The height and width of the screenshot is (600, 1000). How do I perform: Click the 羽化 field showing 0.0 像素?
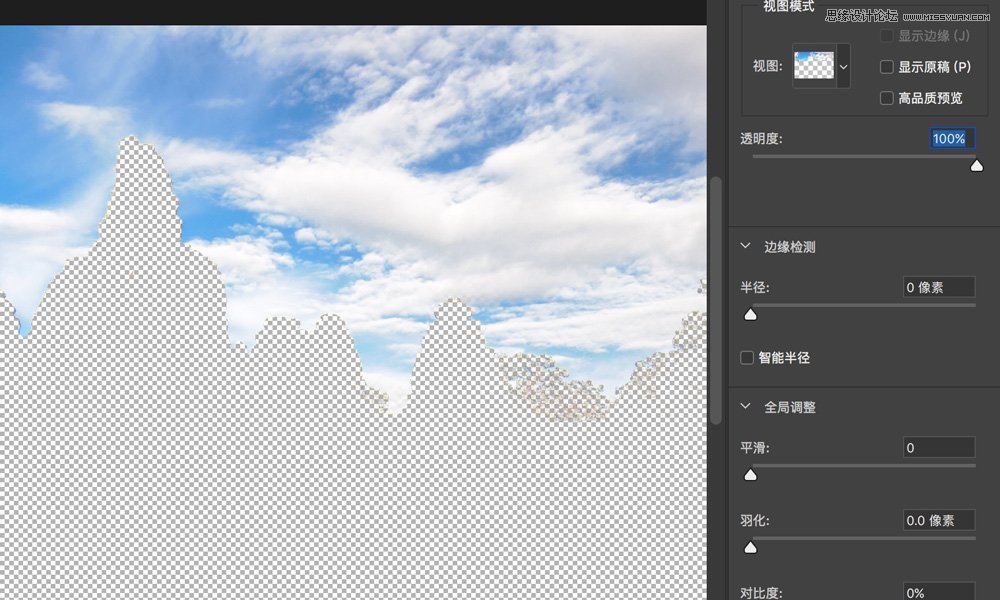click(938, 520)
